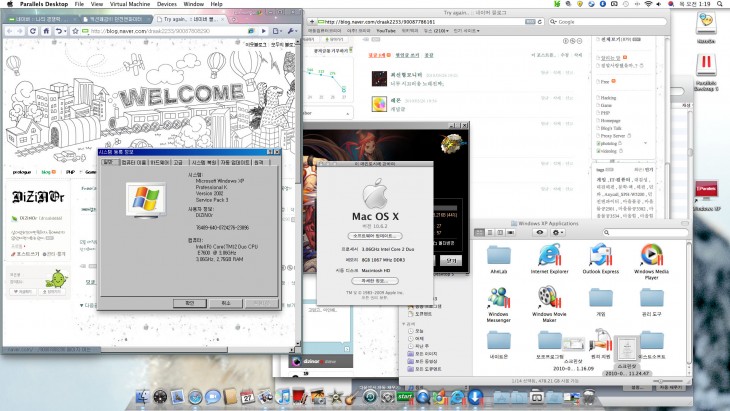Open the Virtual Machine menu

[130, 5]
